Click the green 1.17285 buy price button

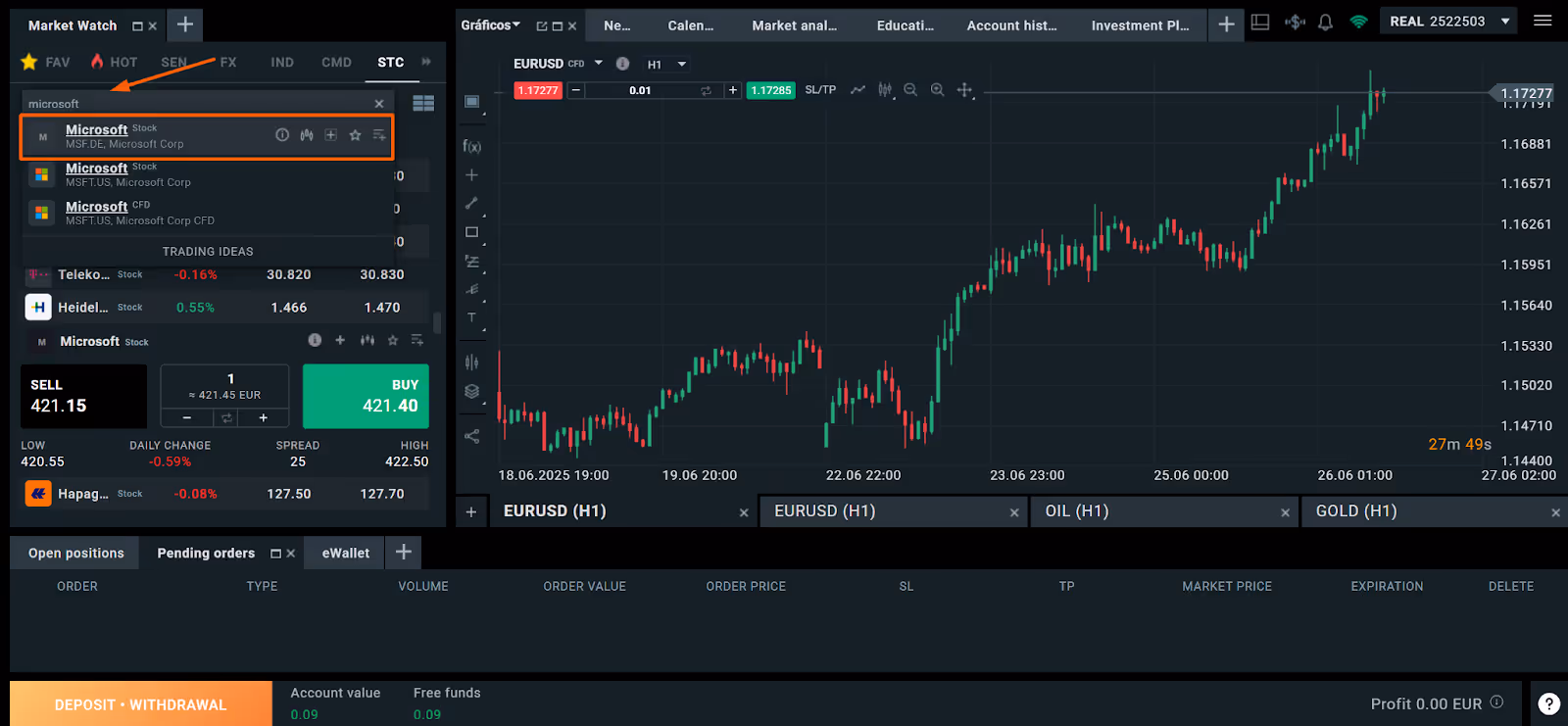pyautogui.click(x=770, y=90)
